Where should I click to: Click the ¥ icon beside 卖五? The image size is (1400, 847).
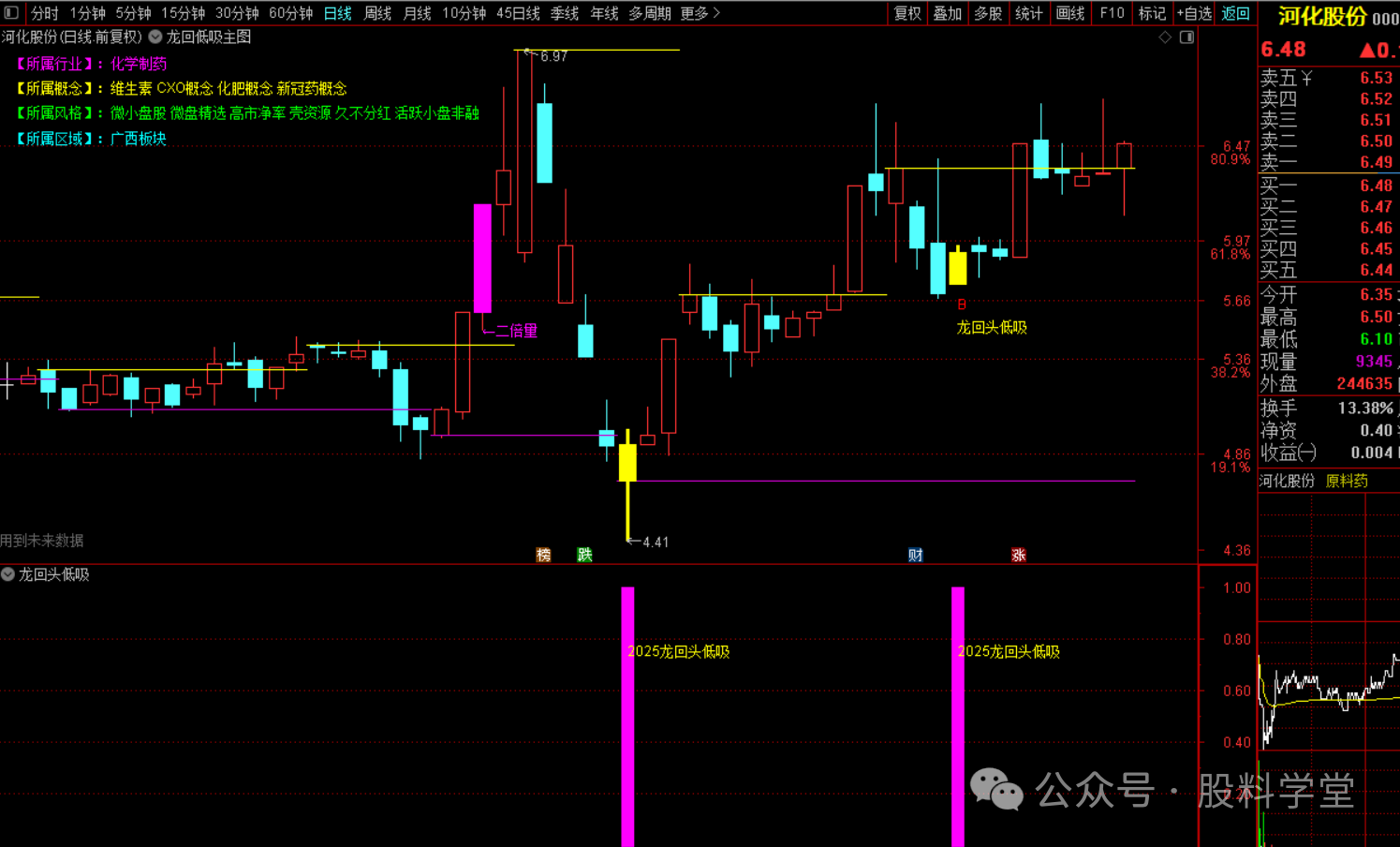click(x=1307, y=79)
